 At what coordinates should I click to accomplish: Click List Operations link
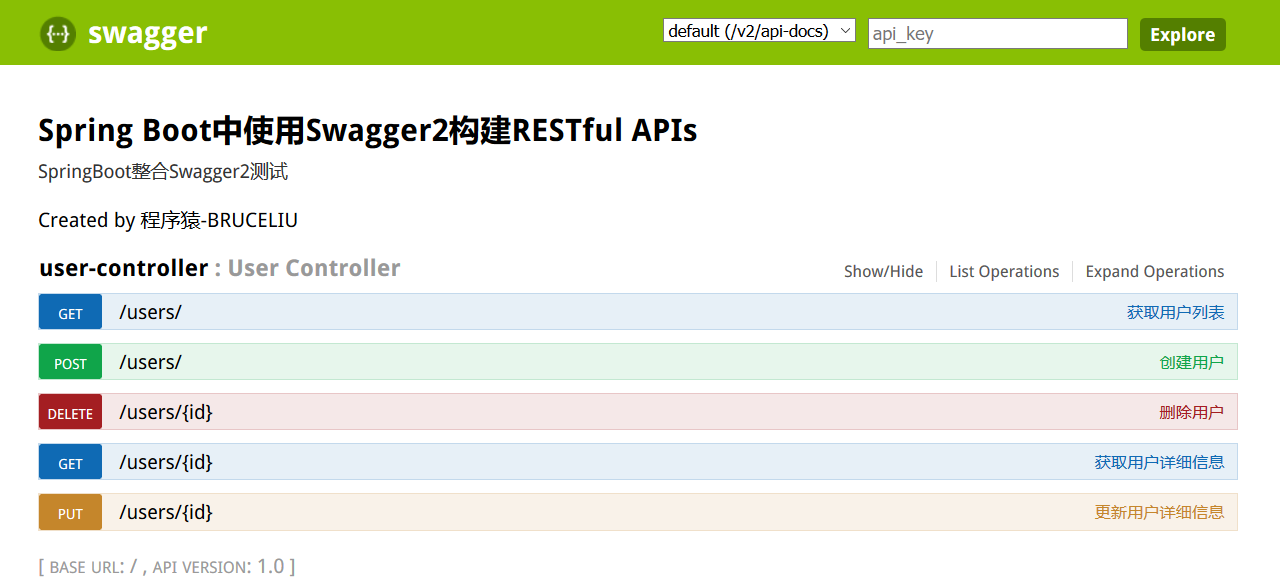click(x=1004, y=271)
